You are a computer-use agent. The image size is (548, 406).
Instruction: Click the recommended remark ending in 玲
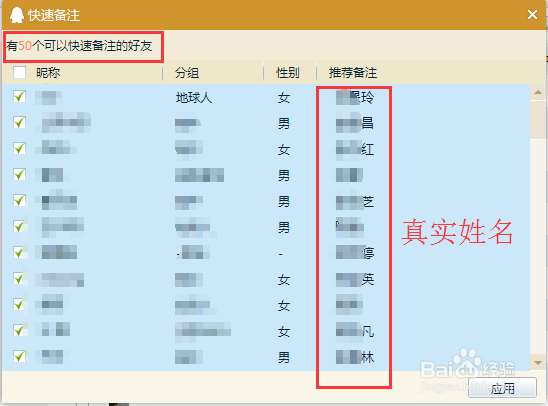click(355, 97)
